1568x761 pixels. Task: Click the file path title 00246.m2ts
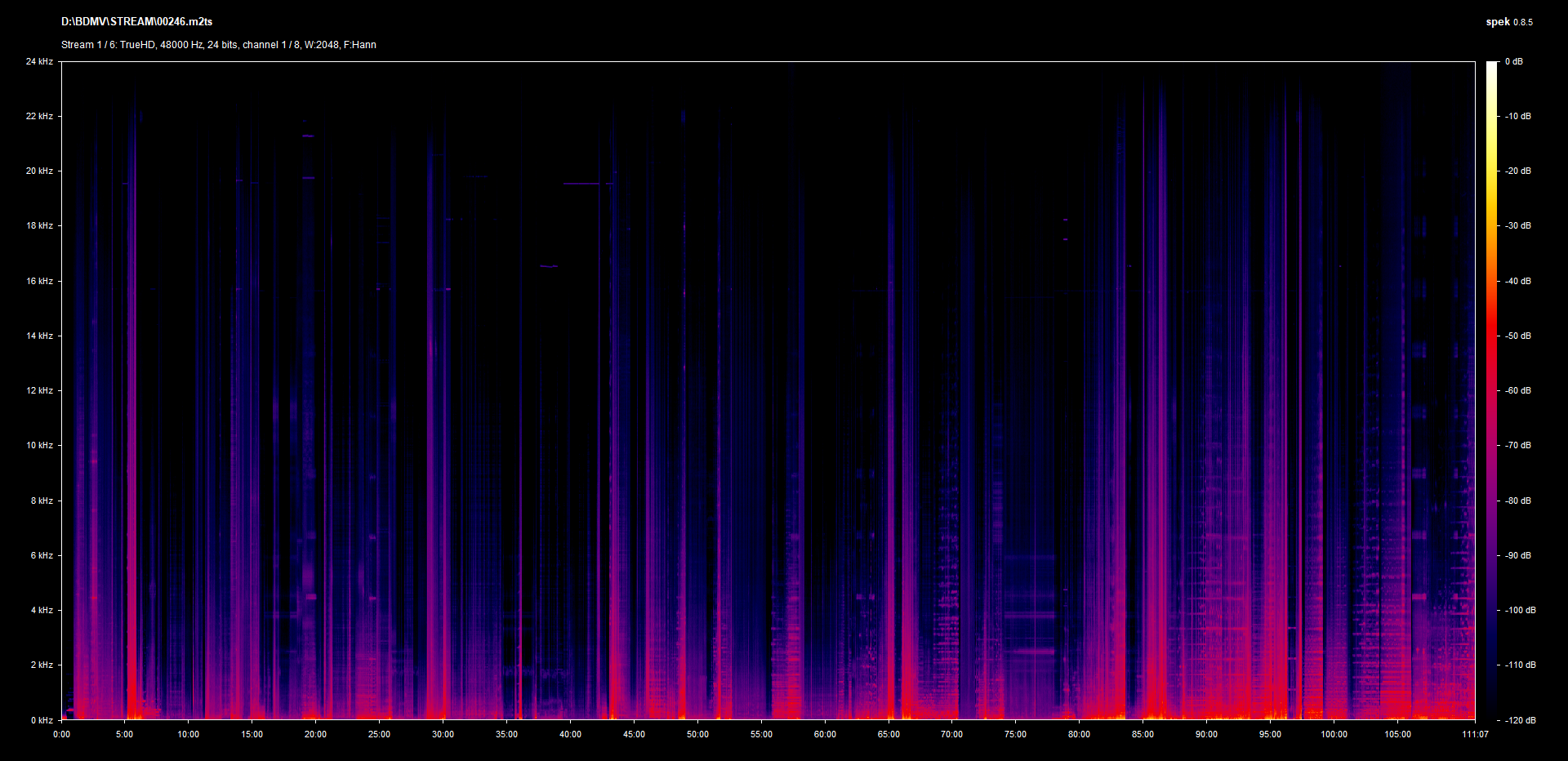click(136, 22)
